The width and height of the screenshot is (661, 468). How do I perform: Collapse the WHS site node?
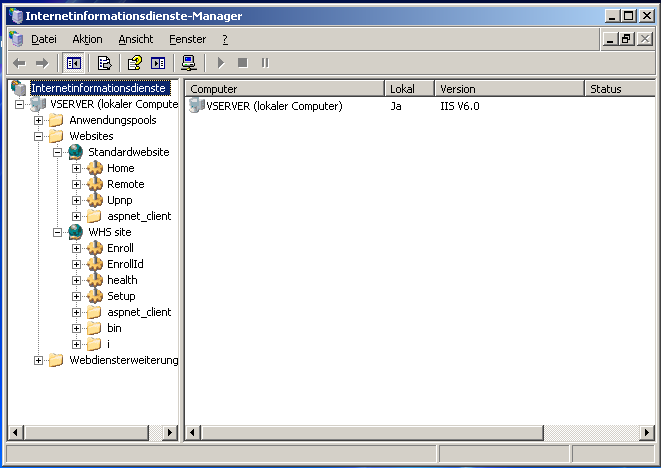tap(57, 233)
